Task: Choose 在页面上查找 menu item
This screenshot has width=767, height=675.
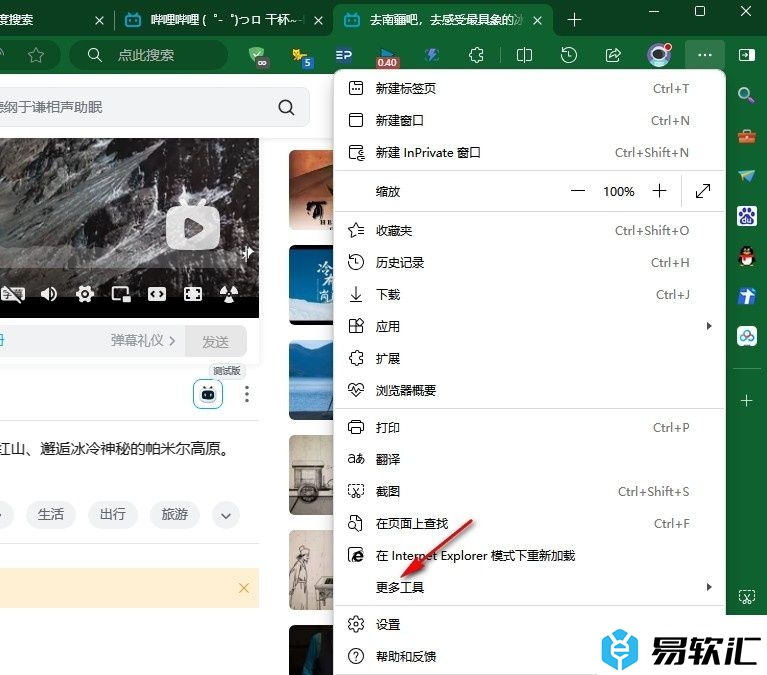Action: point(529,524)
